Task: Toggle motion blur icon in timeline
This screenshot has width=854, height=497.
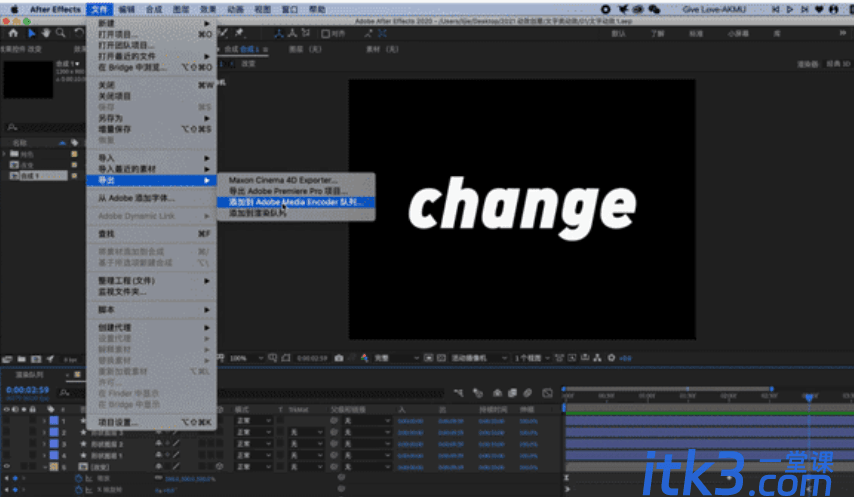Action: click(527, 392)
